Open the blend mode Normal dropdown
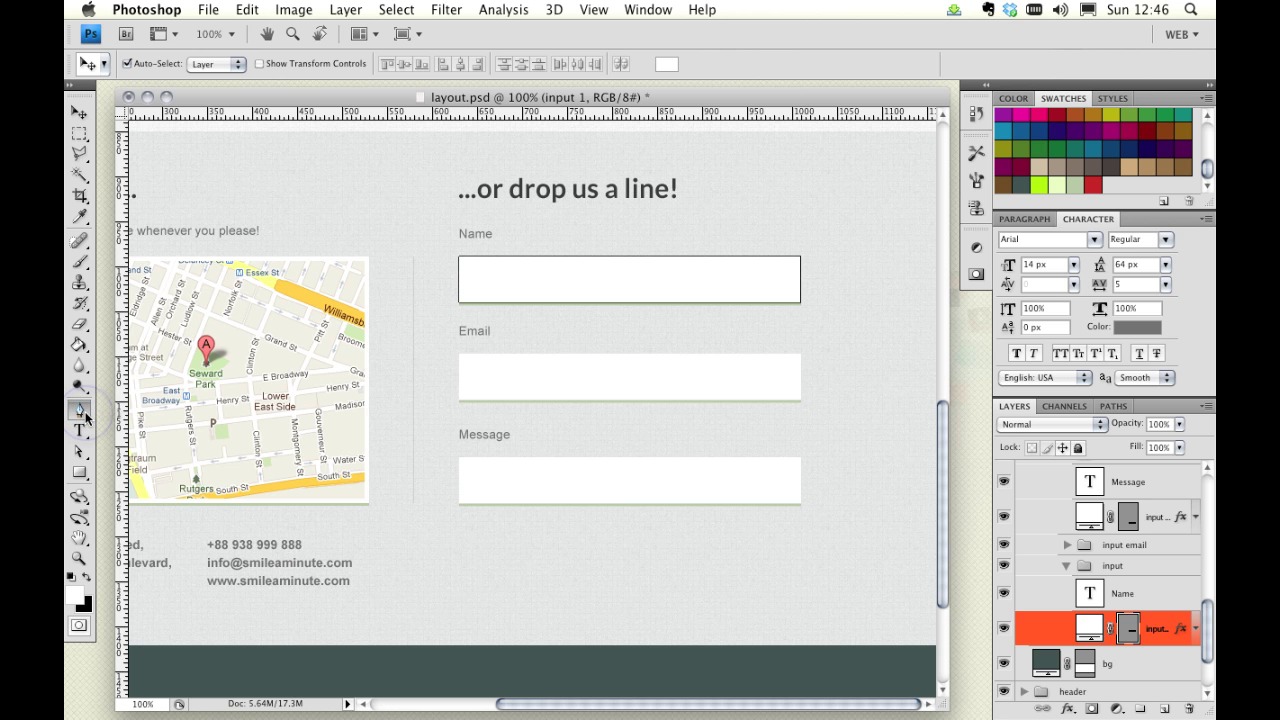The height and width of the screenshot is (720, 1280). click(1052, 425)
